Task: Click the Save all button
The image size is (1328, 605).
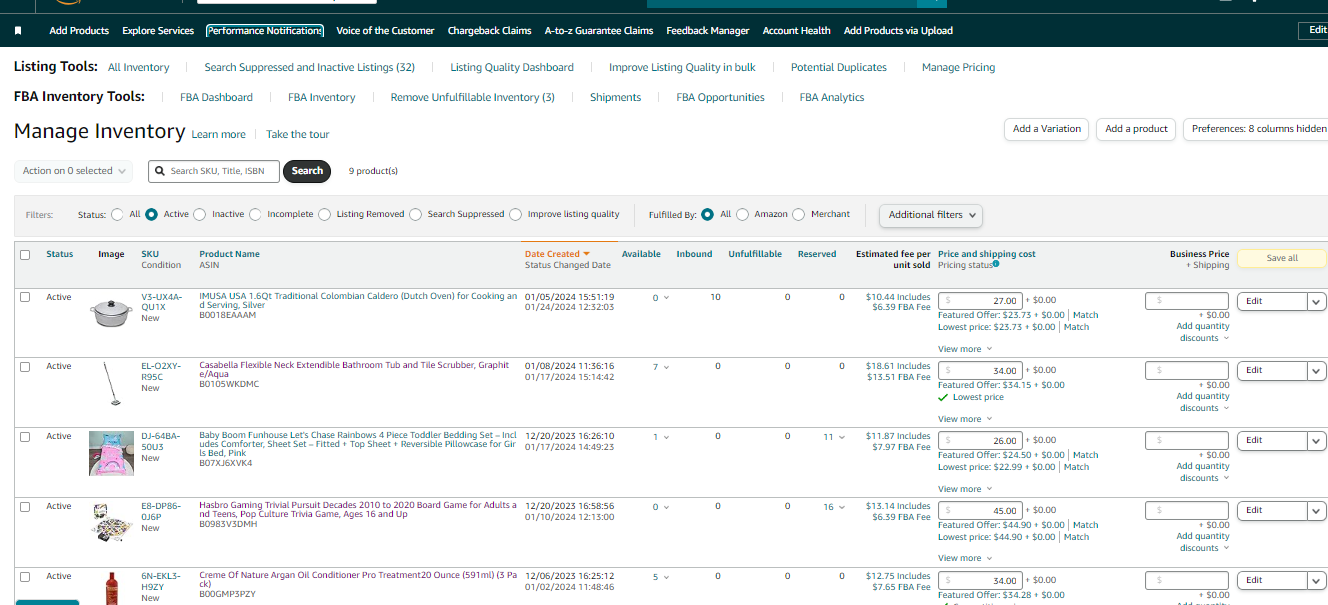Action: point(1282,258)
